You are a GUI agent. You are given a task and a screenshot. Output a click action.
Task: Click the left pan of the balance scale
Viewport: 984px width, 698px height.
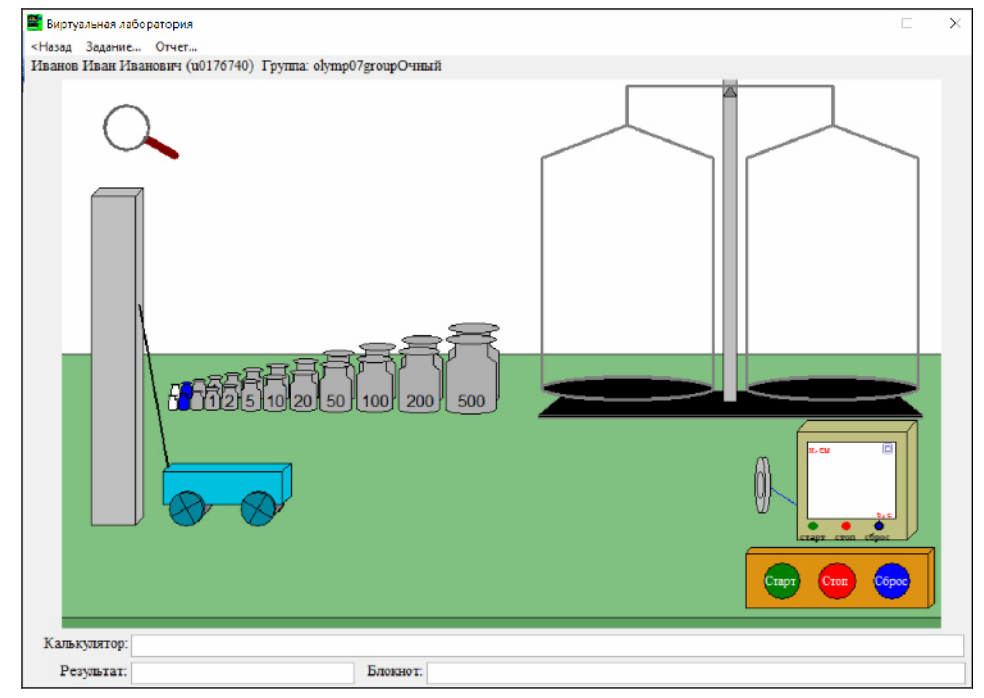point(627,389)
